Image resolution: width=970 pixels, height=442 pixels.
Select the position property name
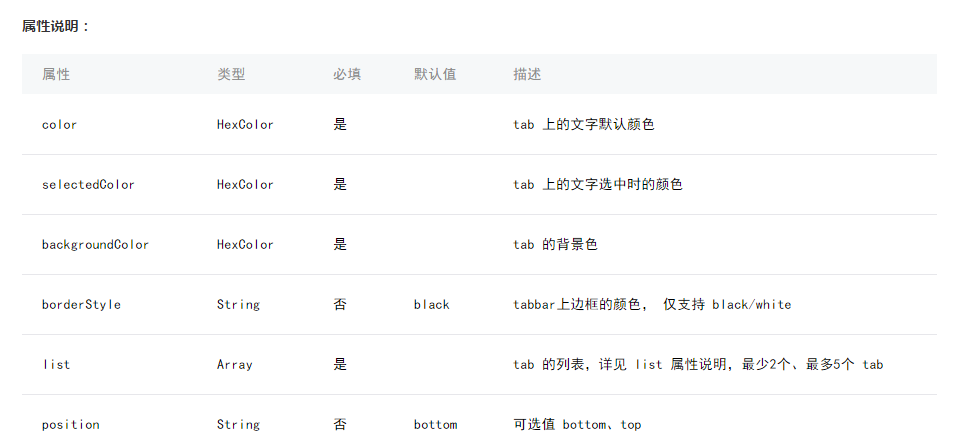(x=71, y=425)
